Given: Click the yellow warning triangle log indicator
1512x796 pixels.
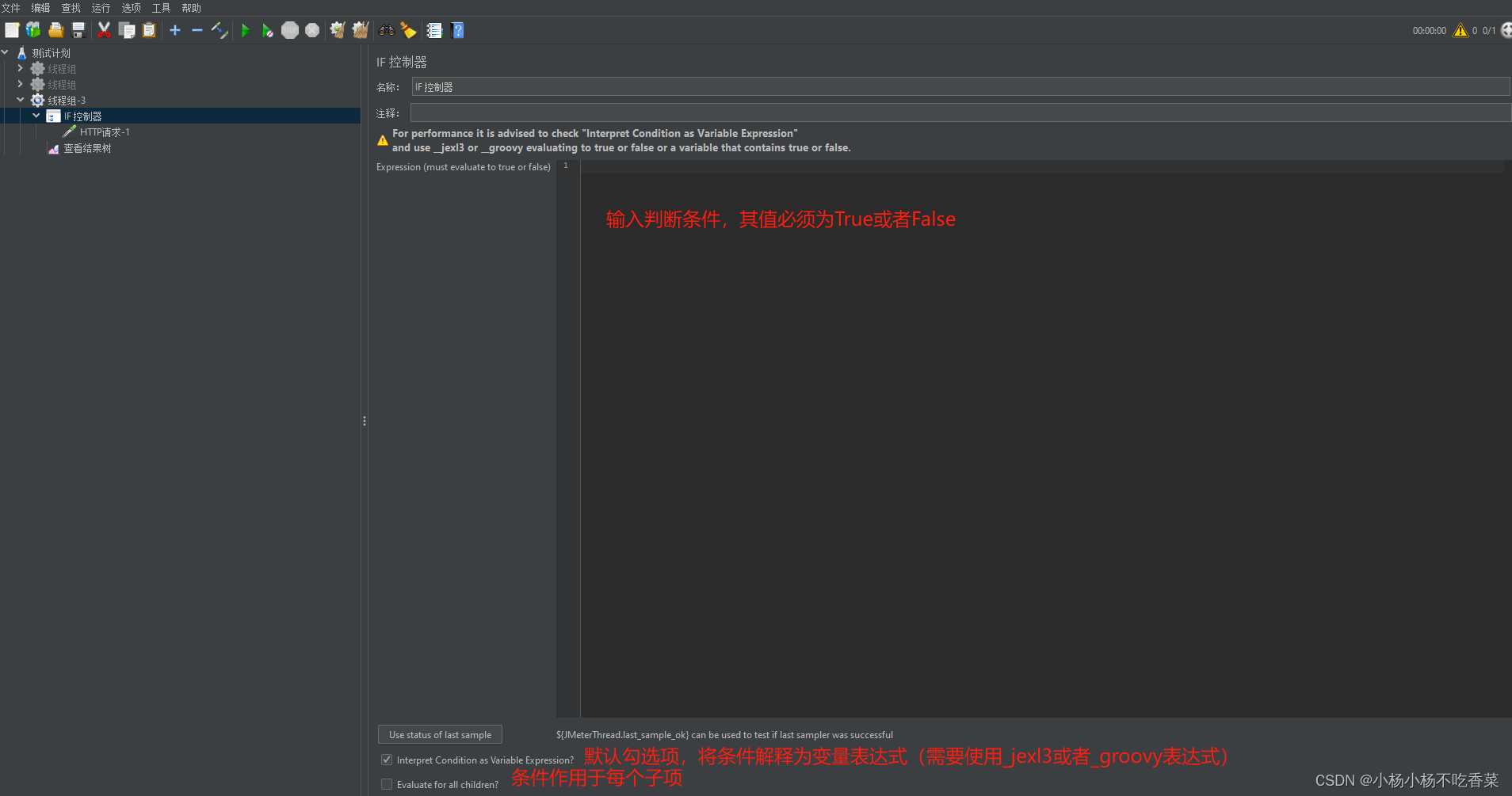Looking at the screenshot, I should tap(1460, 30).
